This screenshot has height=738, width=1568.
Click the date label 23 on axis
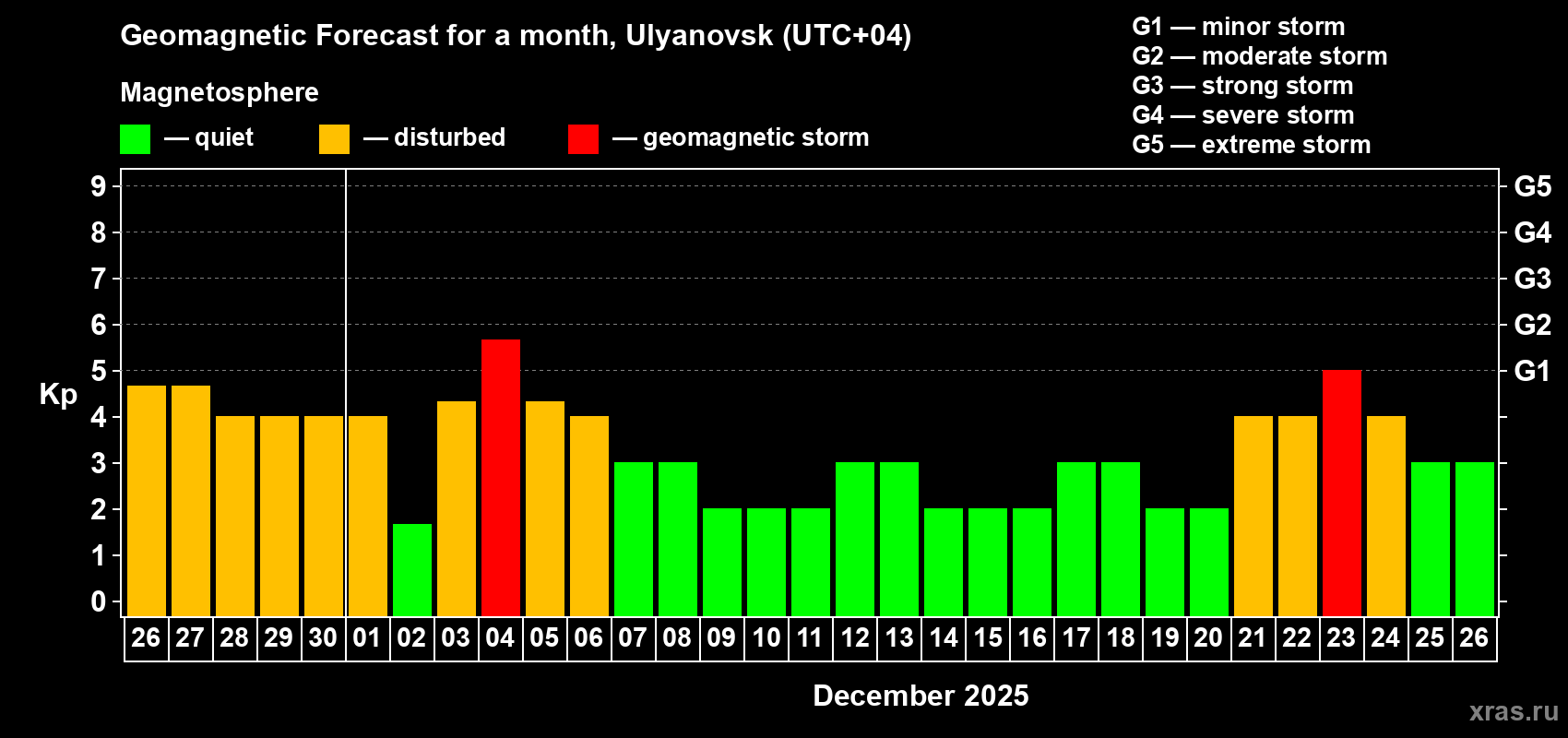pos(1341,637)
